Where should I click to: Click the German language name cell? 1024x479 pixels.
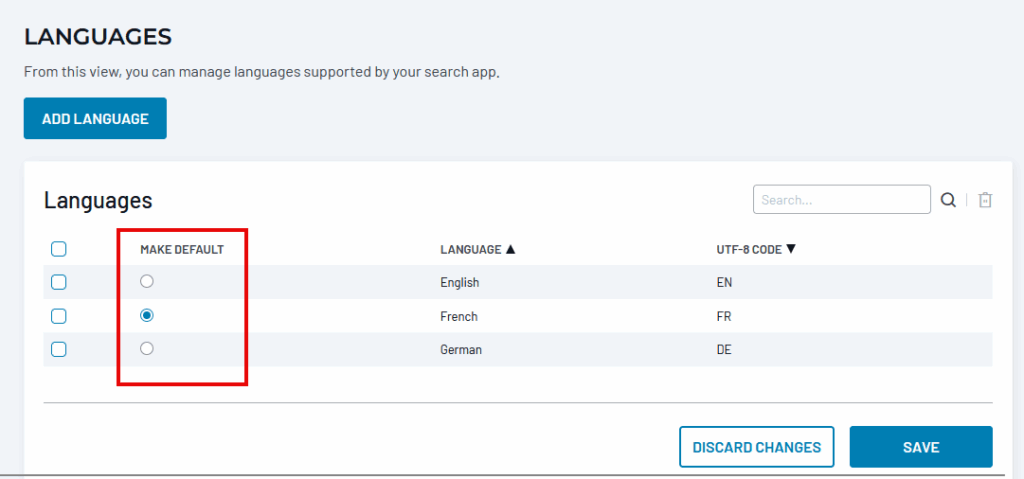tap(459, 350)
